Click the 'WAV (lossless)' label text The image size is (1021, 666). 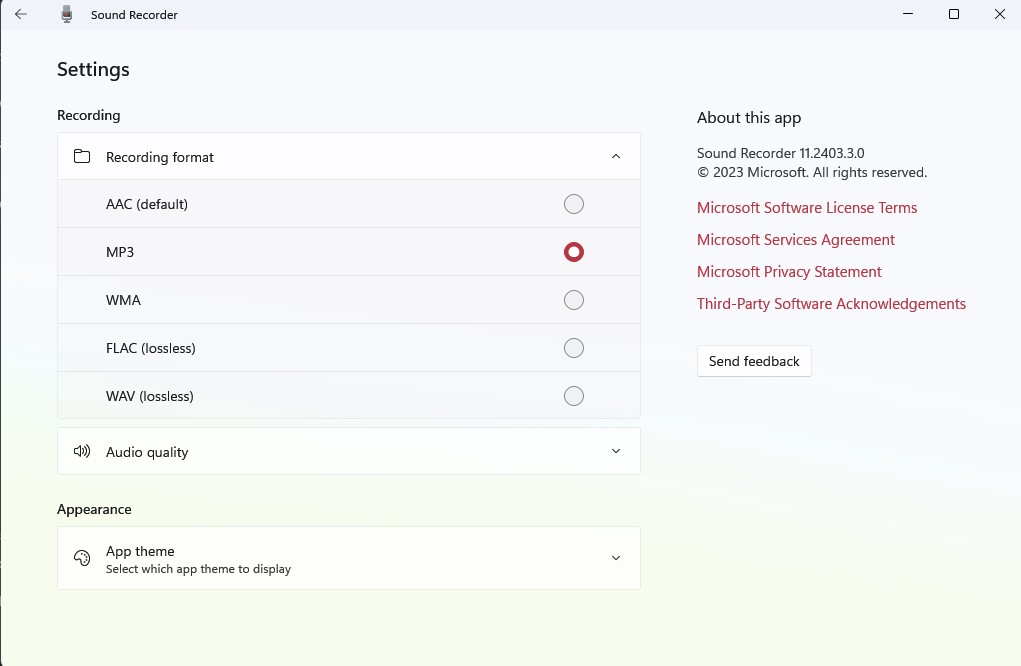(x=150, y=396)
